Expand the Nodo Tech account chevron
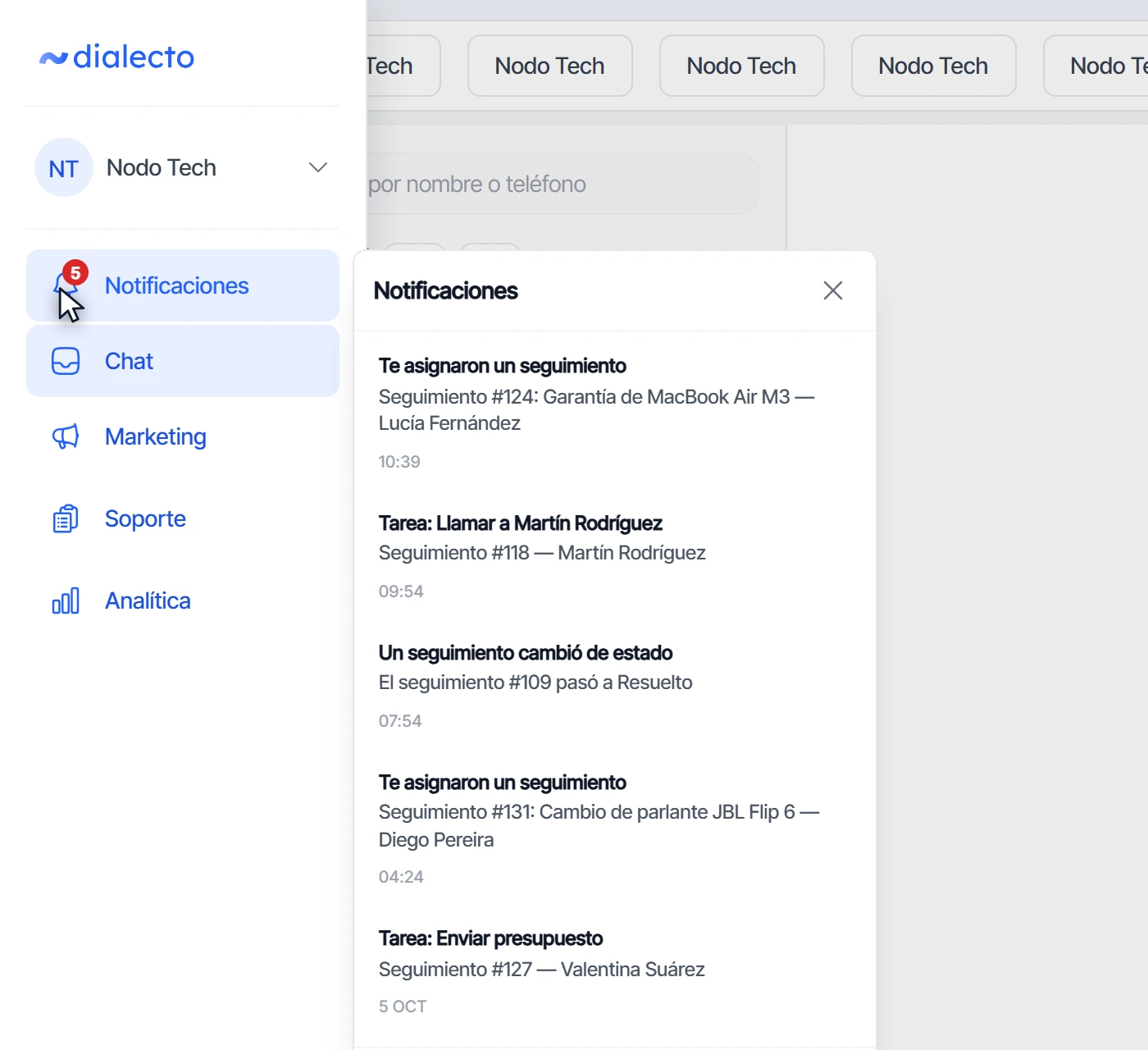The height and width of the screenshot is (1050, 1148). click(318, 167)
